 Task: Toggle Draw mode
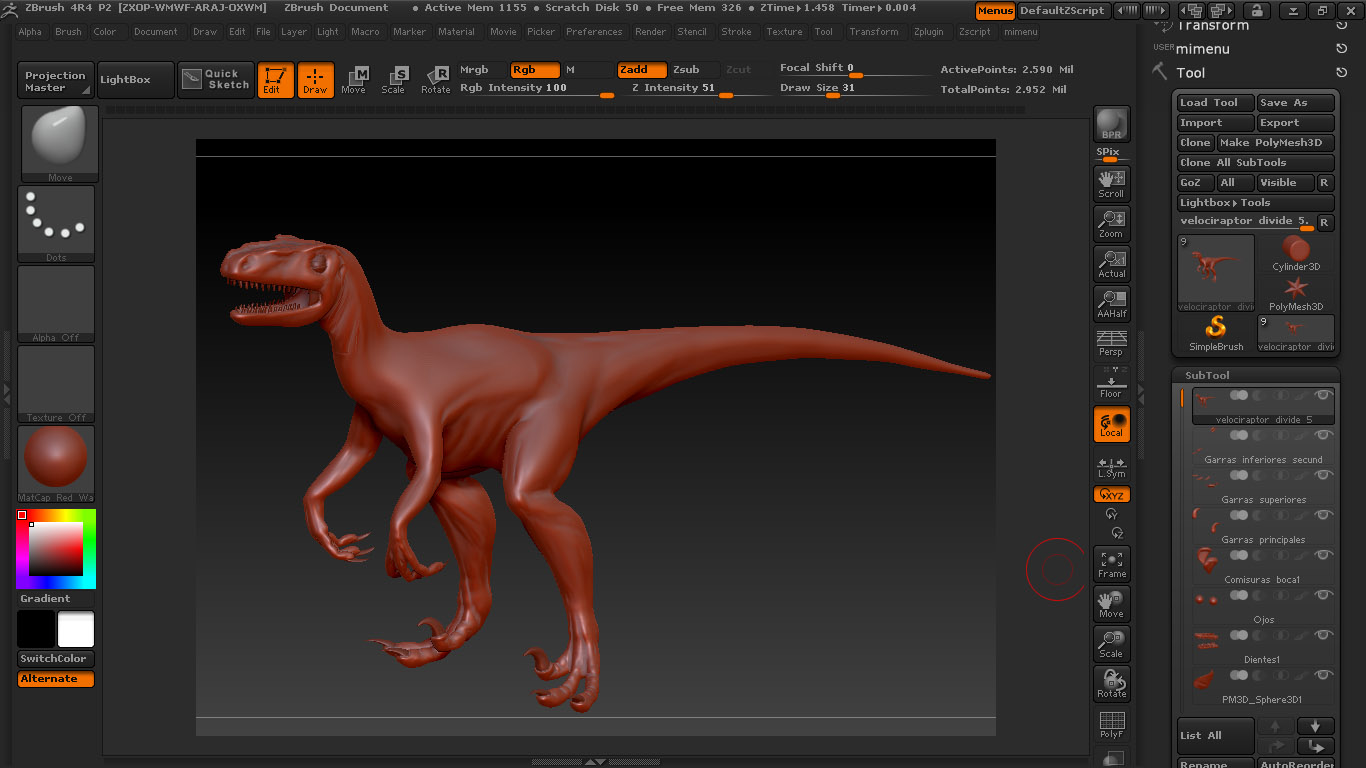pyautogui.click(x=315, y=80)
